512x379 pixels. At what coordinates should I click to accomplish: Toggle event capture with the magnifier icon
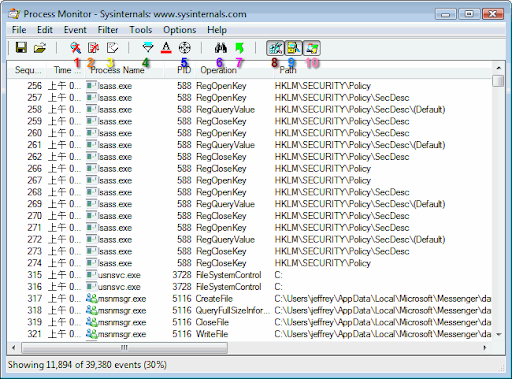[76, 48]
